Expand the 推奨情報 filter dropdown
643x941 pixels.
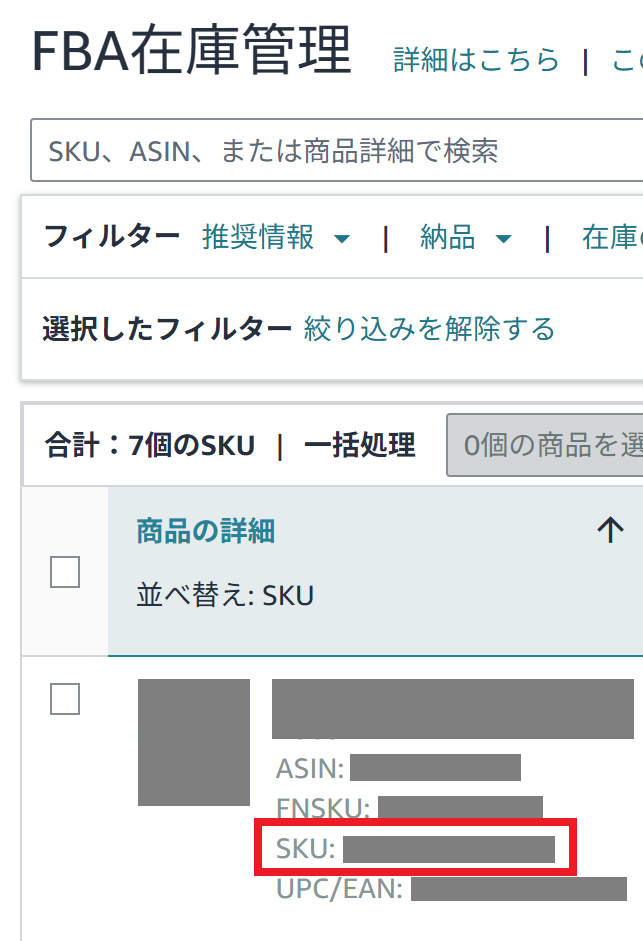pos(276,238)
